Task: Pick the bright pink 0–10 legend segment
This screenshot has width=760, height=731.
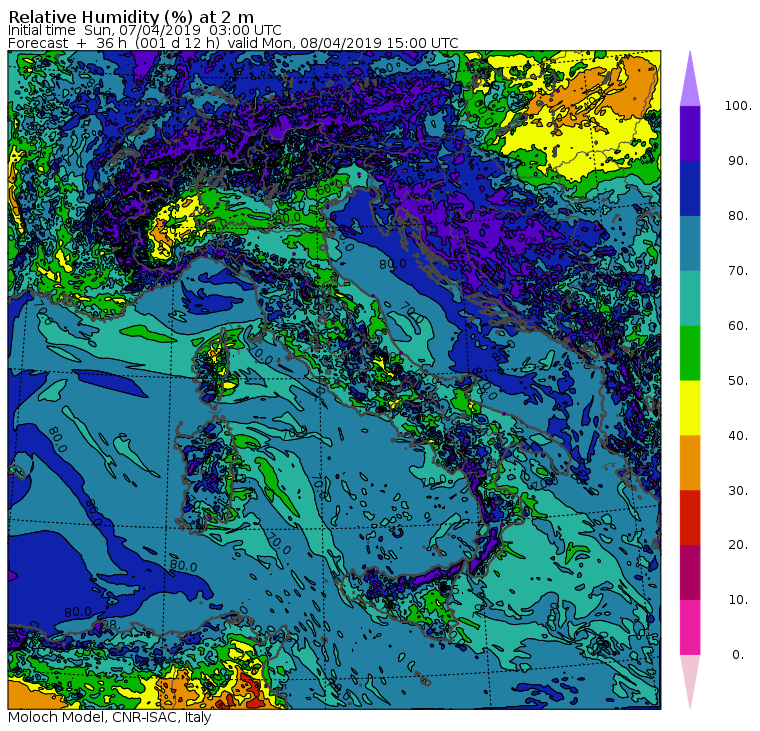Action: click(690, 628)
